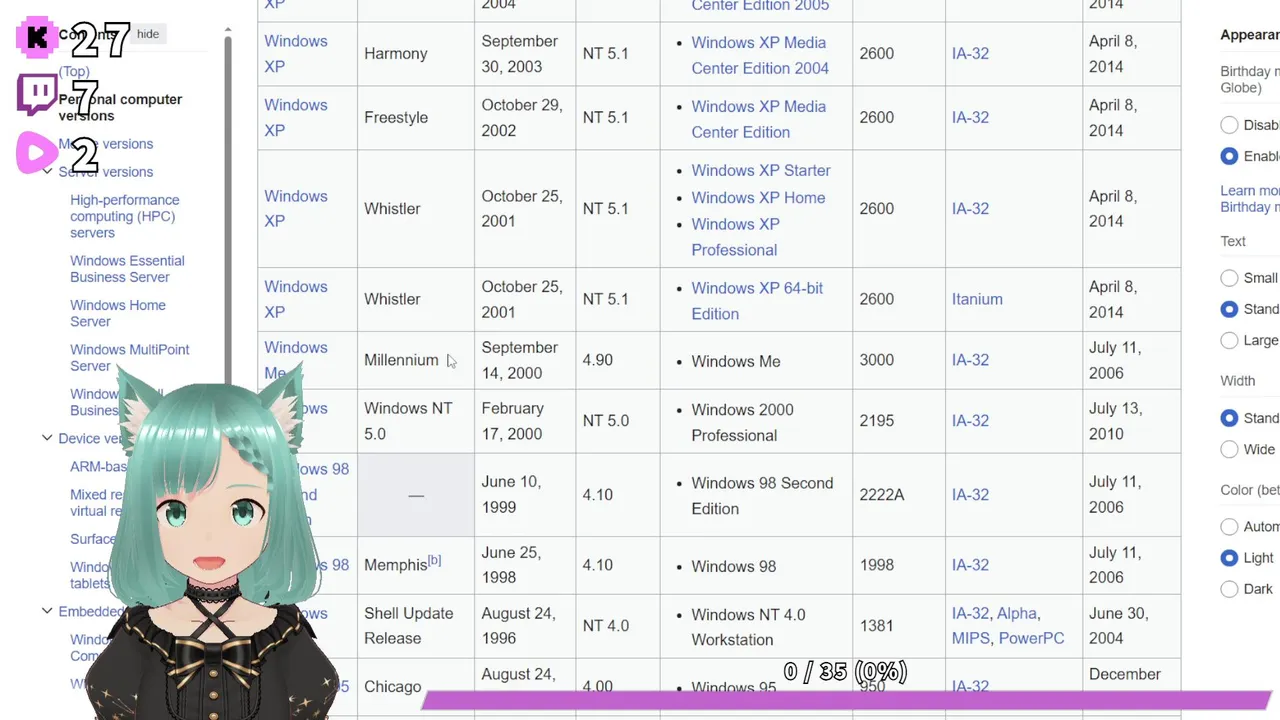Select Dark color radio button

point(1229,589)
